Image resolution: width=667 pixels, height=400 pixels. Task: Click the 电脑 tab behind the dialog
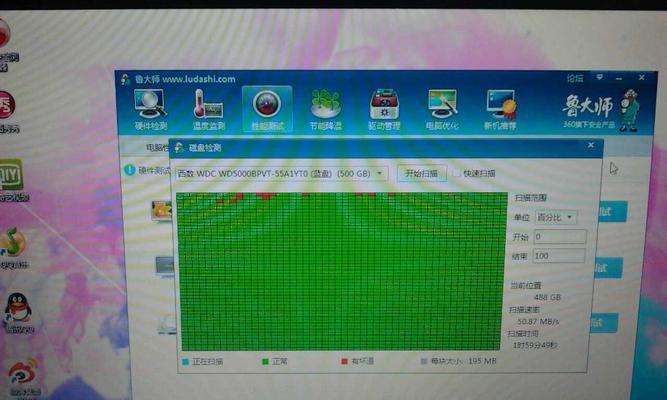(157, 148)
